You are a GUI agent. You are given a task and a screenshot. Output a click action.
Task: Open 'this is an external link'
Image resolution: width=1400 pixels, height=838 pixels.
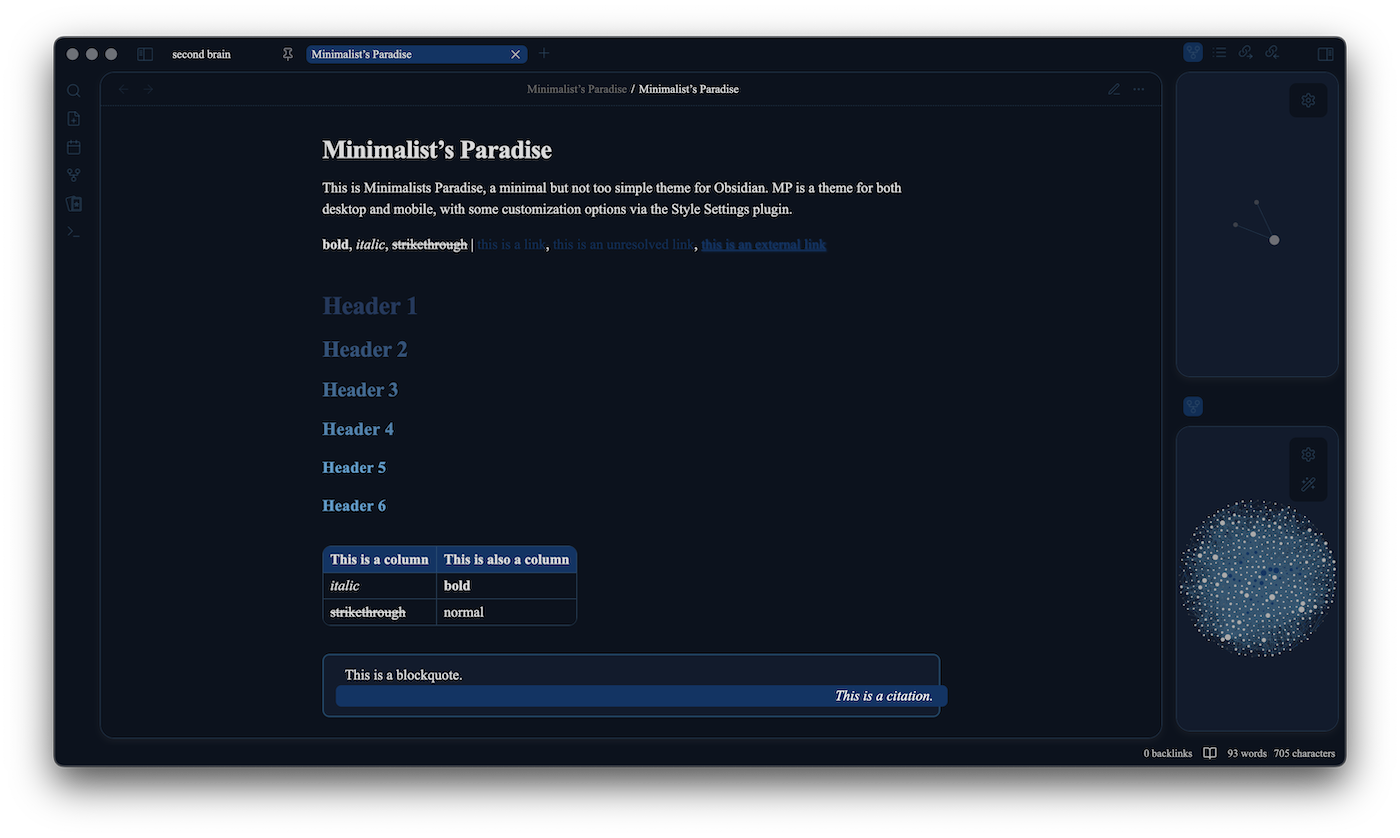click(x=764, y=244)
